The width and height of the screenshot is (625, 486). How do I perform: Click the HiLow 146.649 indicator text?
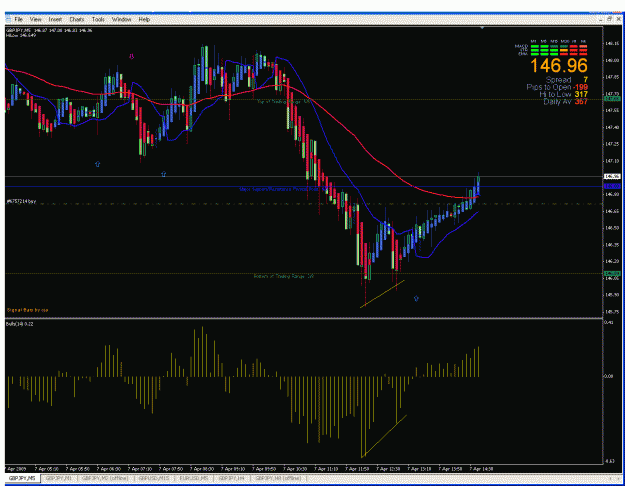tap(21, 35)
